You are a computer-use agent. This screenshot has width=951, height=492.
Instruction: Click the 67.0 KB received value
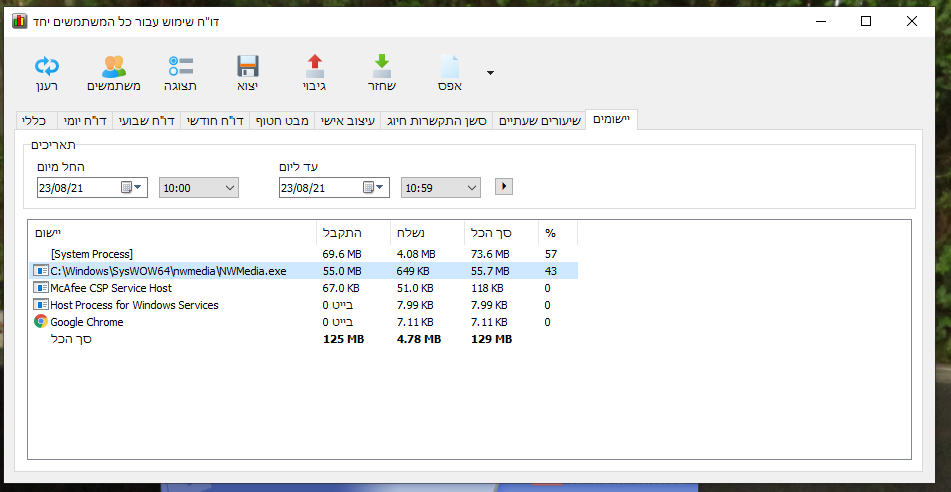coord(340,288)
